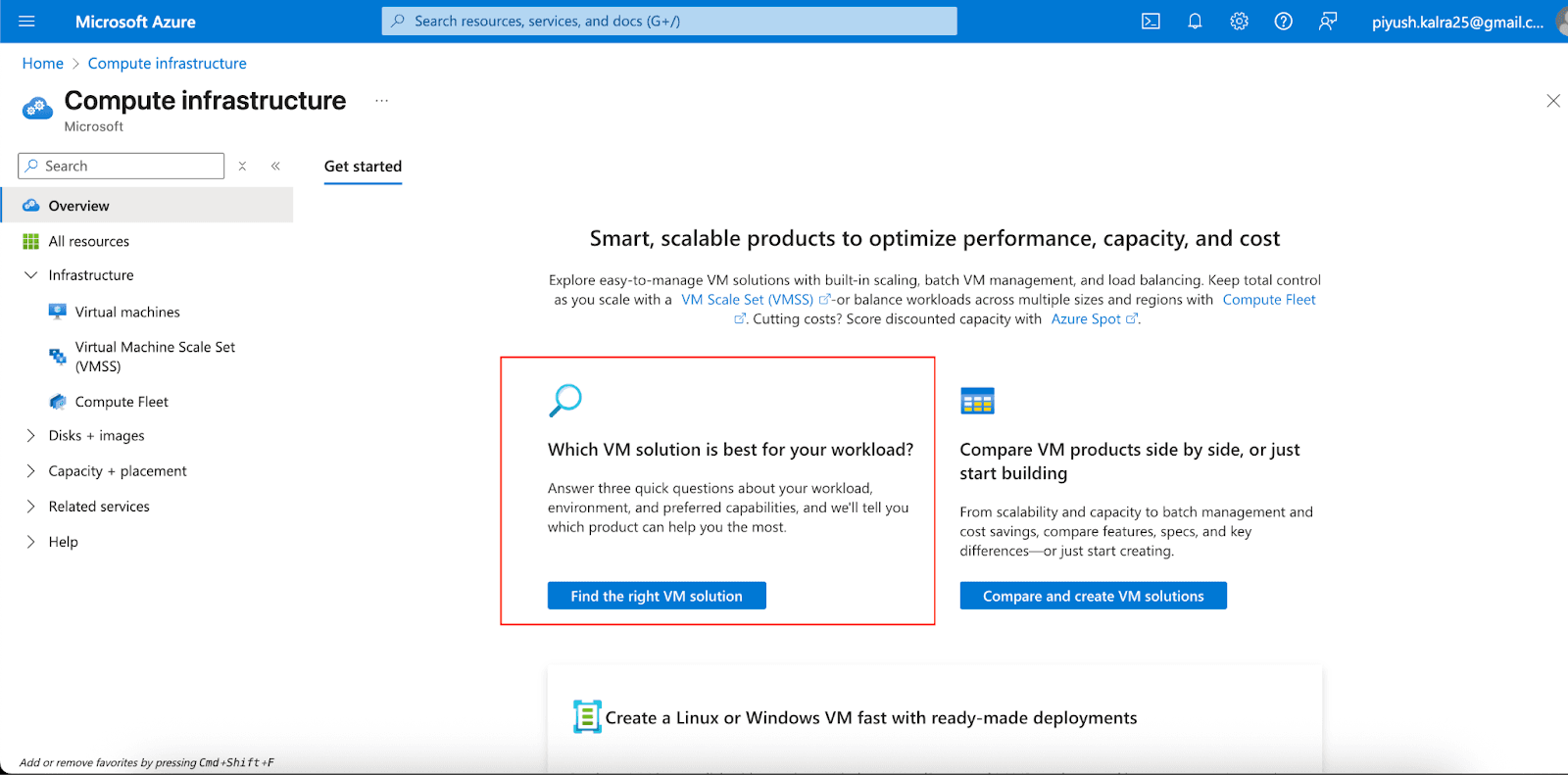
Task: Expand the Disks + images section
Action: 30,436
